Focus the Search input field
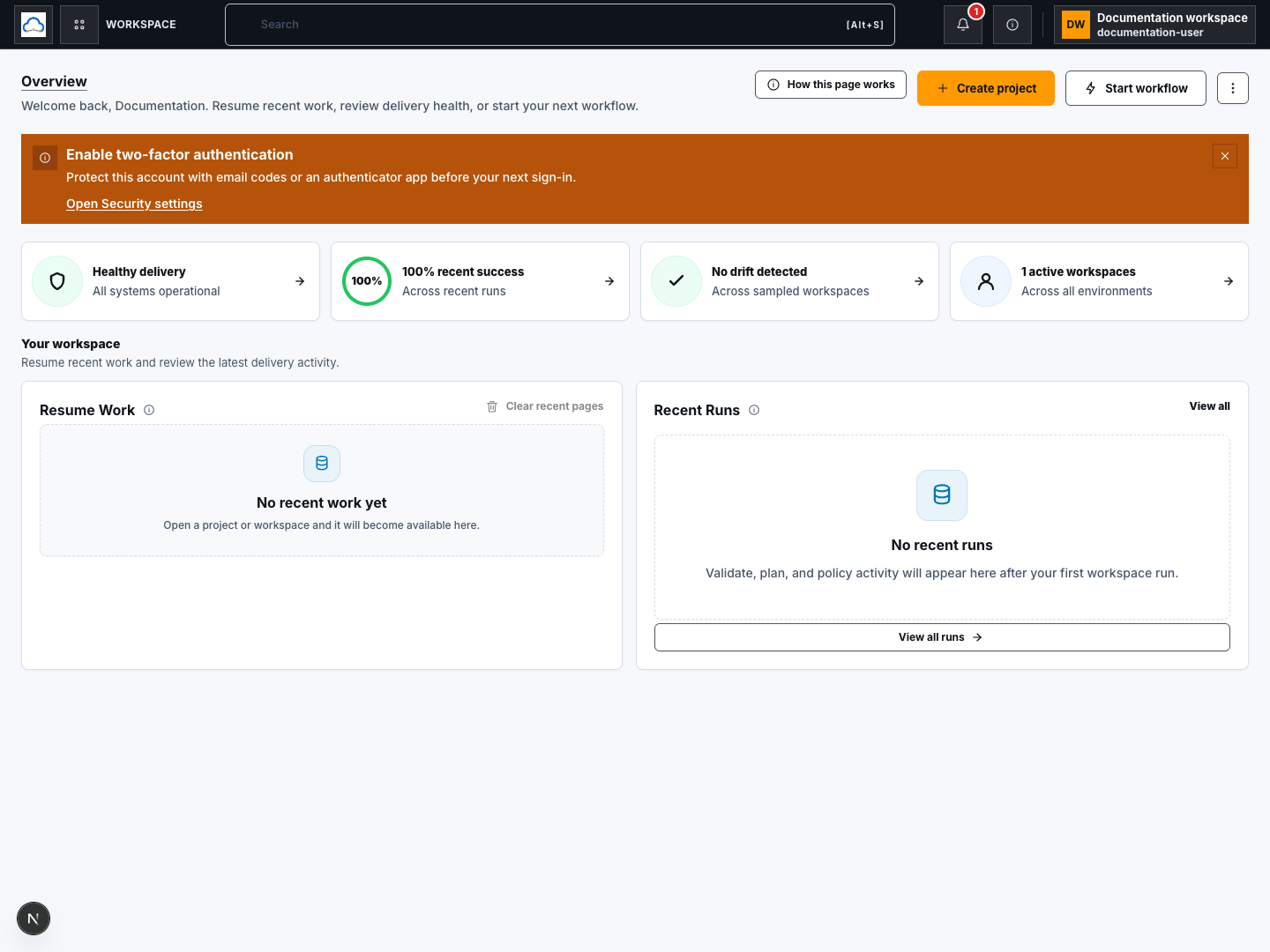1270x952 pixels. pyautogui.click(x=560, y=25)
